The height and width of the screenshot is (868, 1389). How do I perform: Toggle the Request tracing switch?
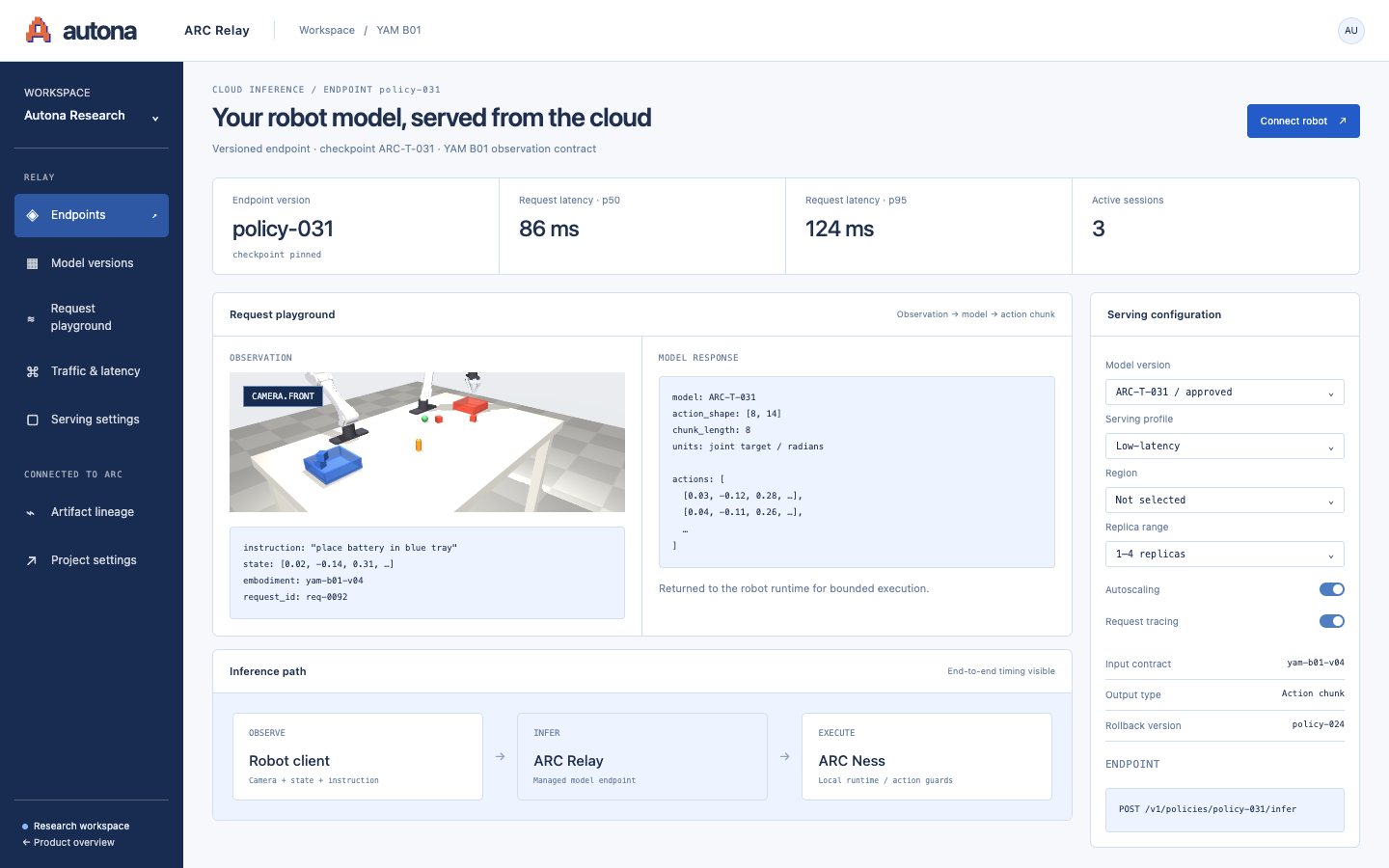1332,621
